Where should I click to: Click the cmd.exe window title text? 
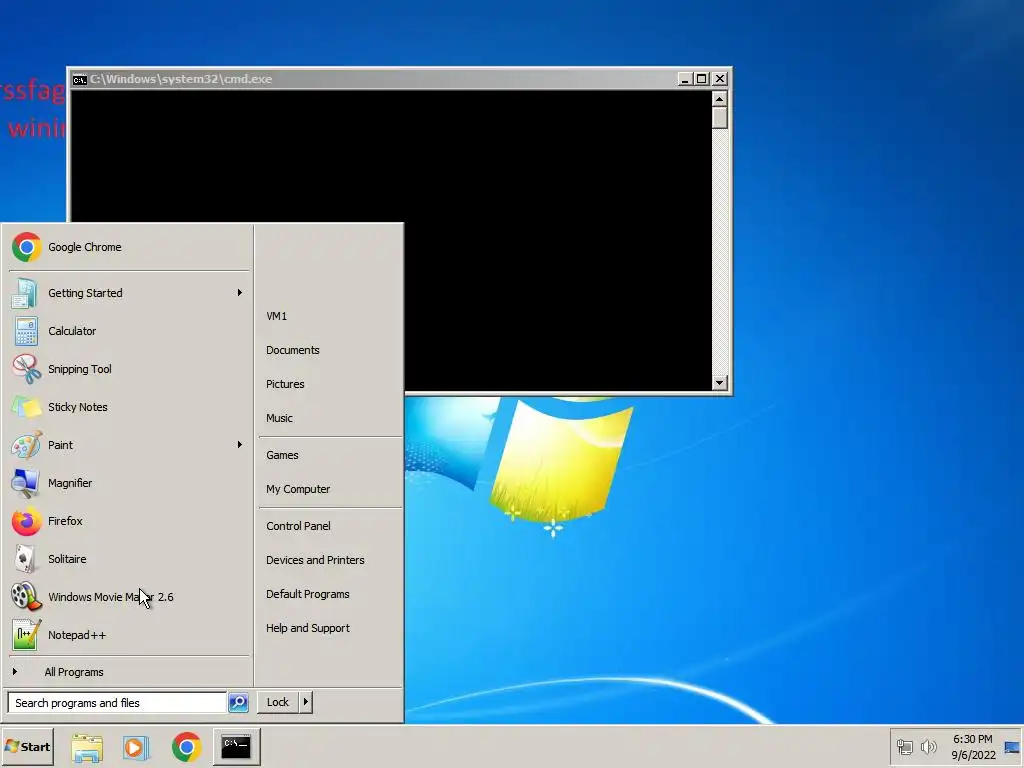pyautogui.click(x=181, y=79)
